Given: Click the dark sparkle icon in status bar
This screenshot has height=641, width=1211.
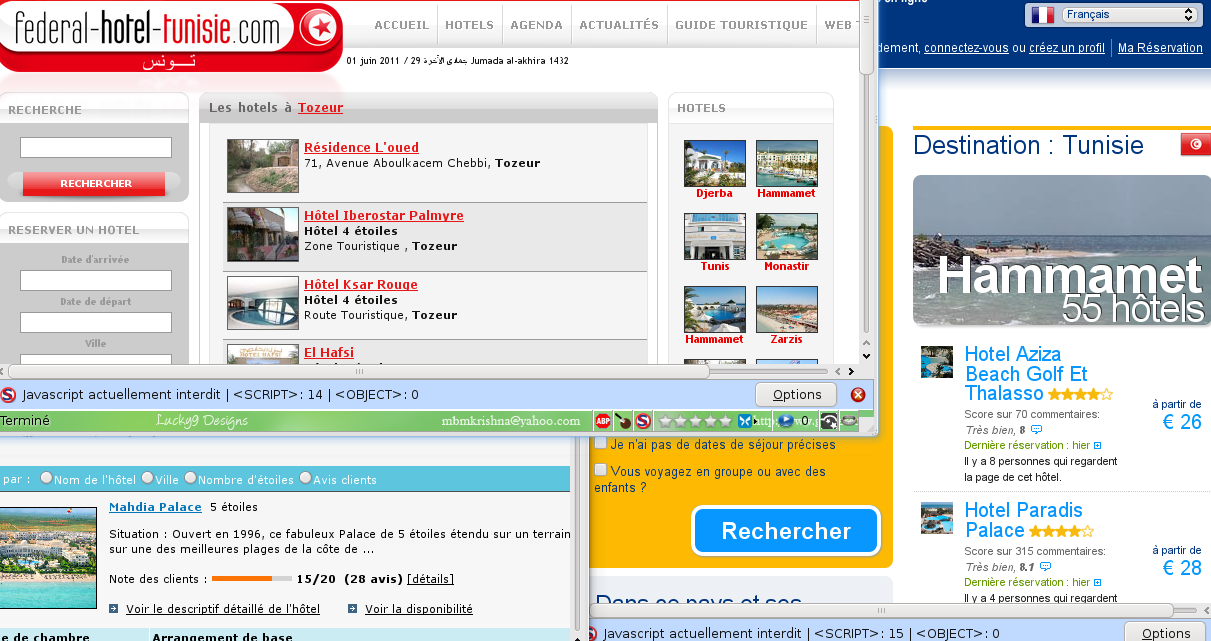Looking at the screenshot, I should [x=828, y=421].
